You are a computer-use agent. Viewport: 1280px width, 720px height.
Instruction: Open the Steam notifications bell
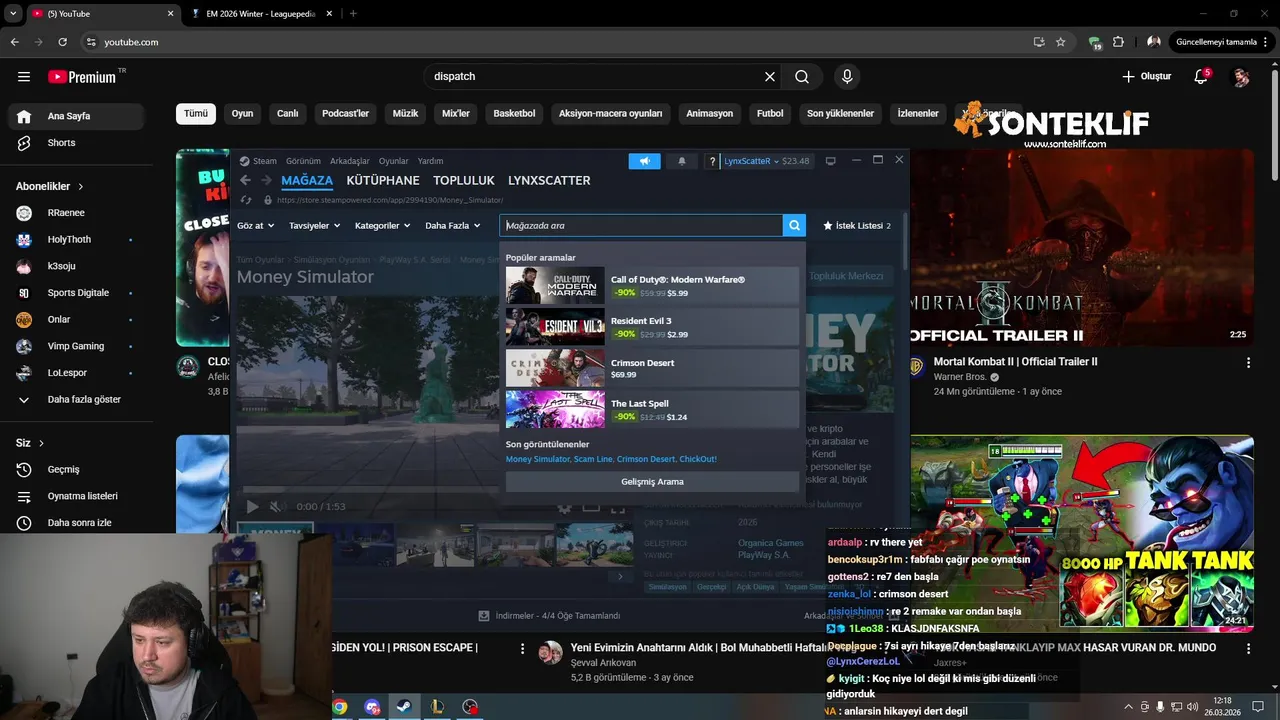682,161
